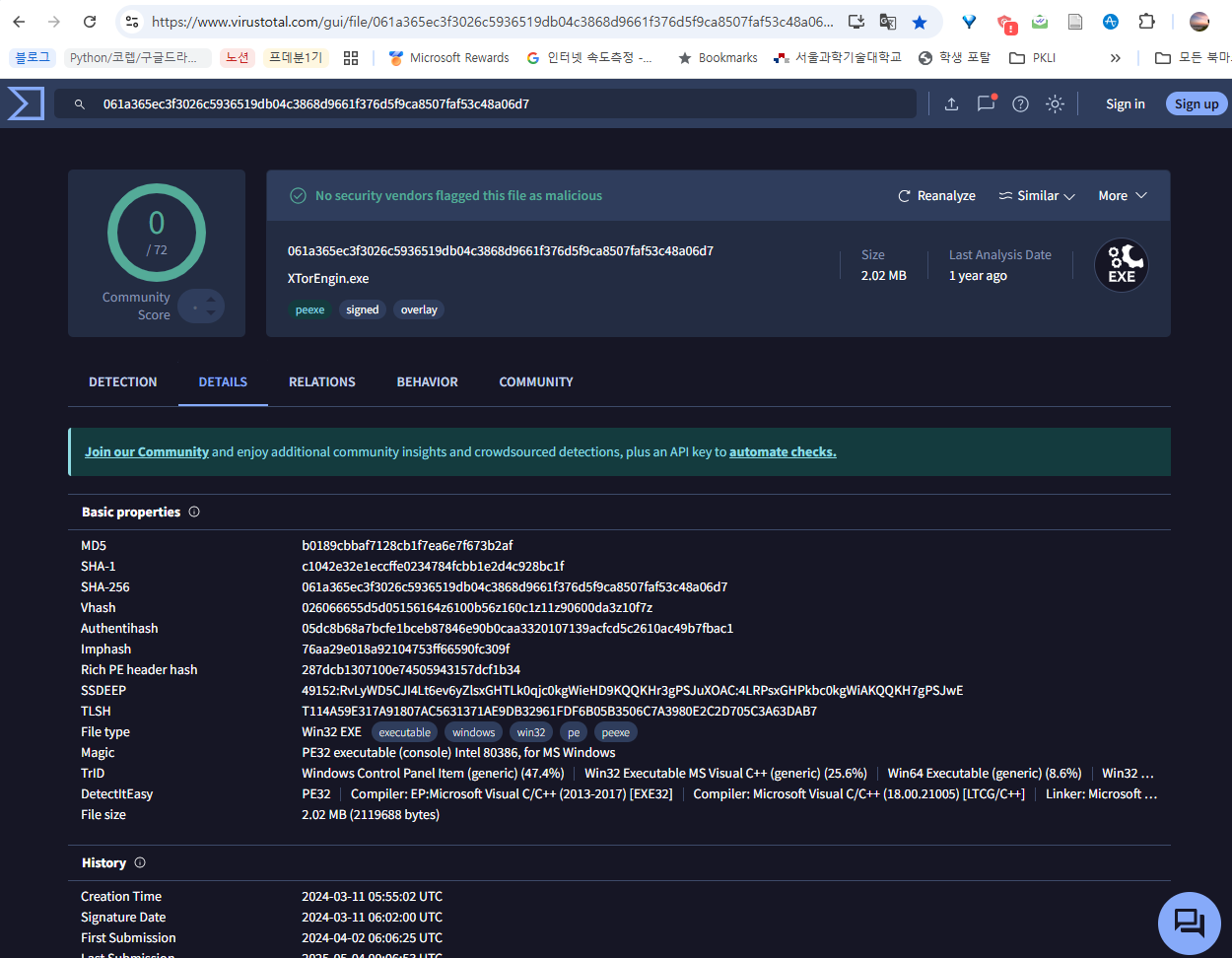The height and width of the screenshot is (958, 1232).
Task: Click the translate page icon
Action: [888, 21]
